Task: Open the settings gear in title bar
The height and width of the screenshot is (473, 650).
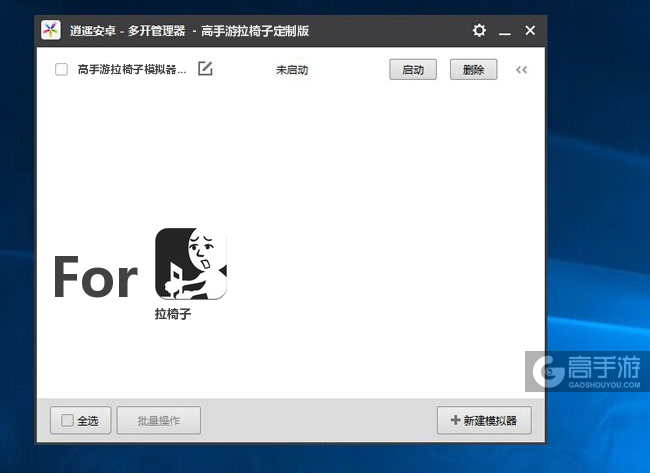Action: pyautogui.click(x=479, y=30)
